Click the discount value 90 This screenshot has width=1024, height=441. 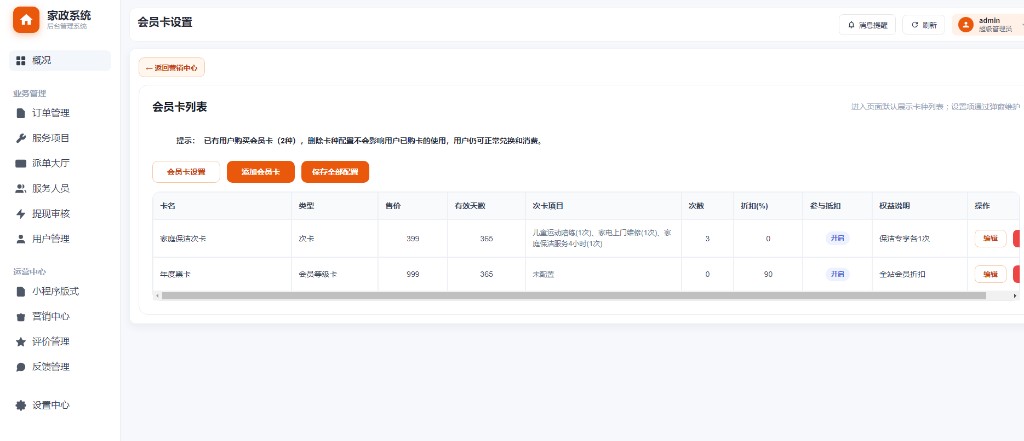pos(768,274)
